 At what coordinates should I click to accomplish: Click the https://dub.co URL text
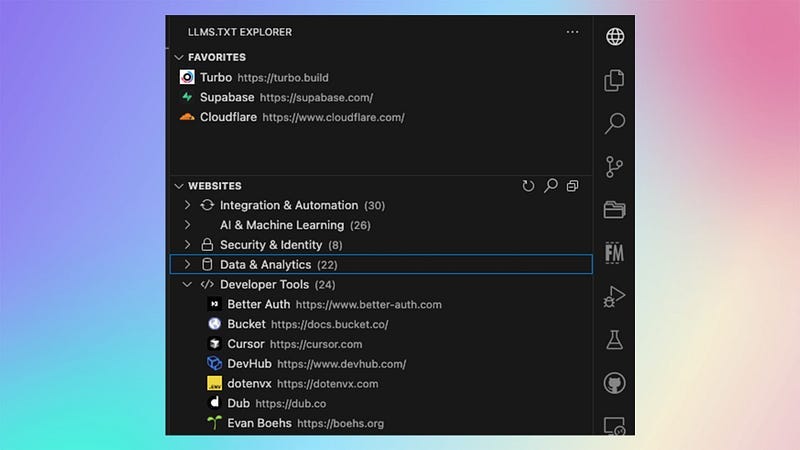(x=291, y=404)
